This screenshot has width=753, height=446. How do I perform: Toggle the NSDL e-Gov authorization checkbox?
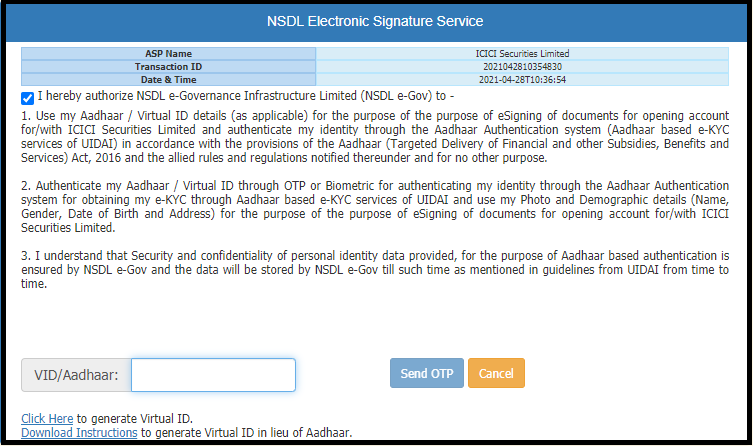tap(27, 98)
